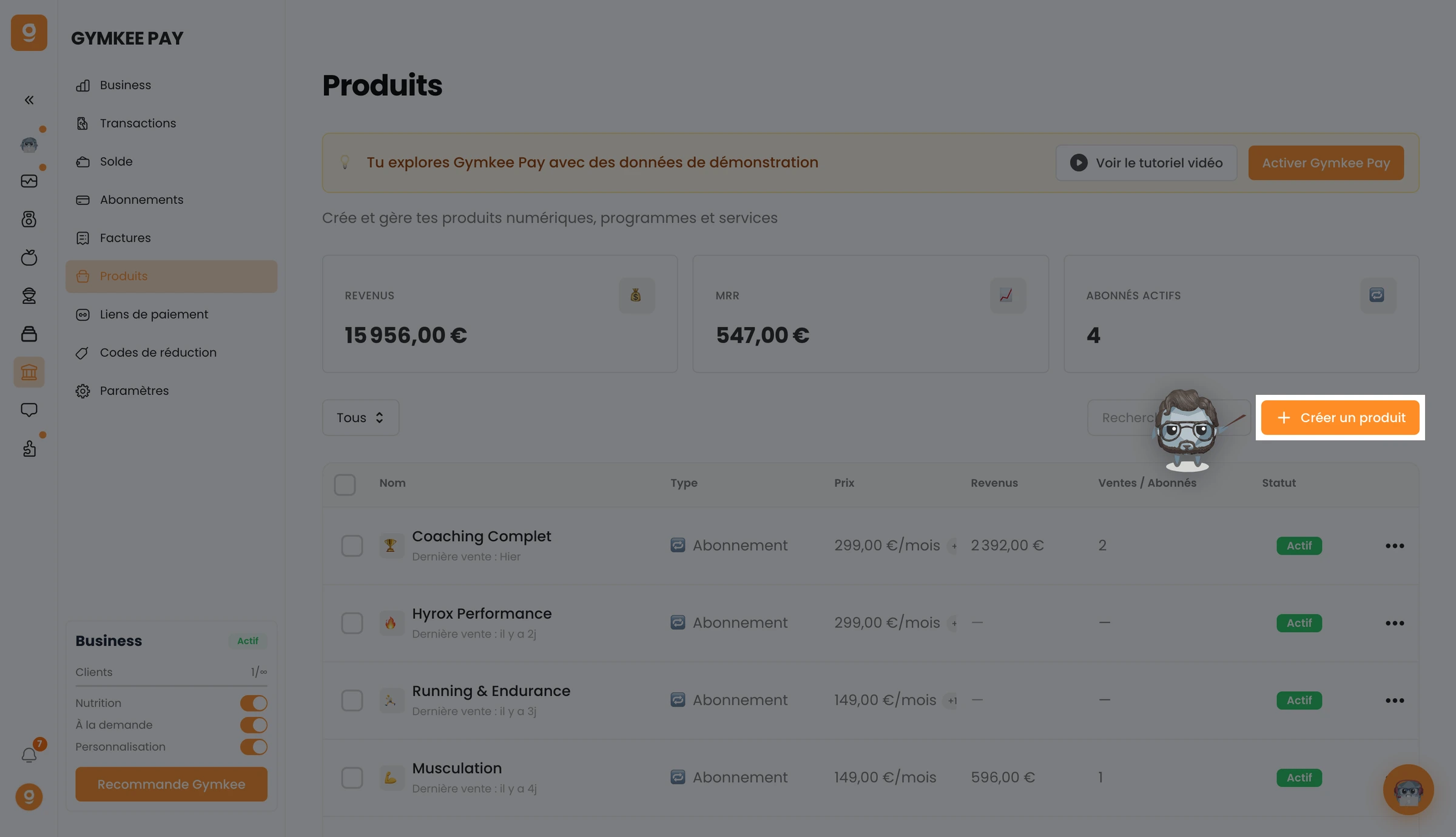
Task: Click the Actif status badge of Coaching Complet
Action: coord(1299,546)
